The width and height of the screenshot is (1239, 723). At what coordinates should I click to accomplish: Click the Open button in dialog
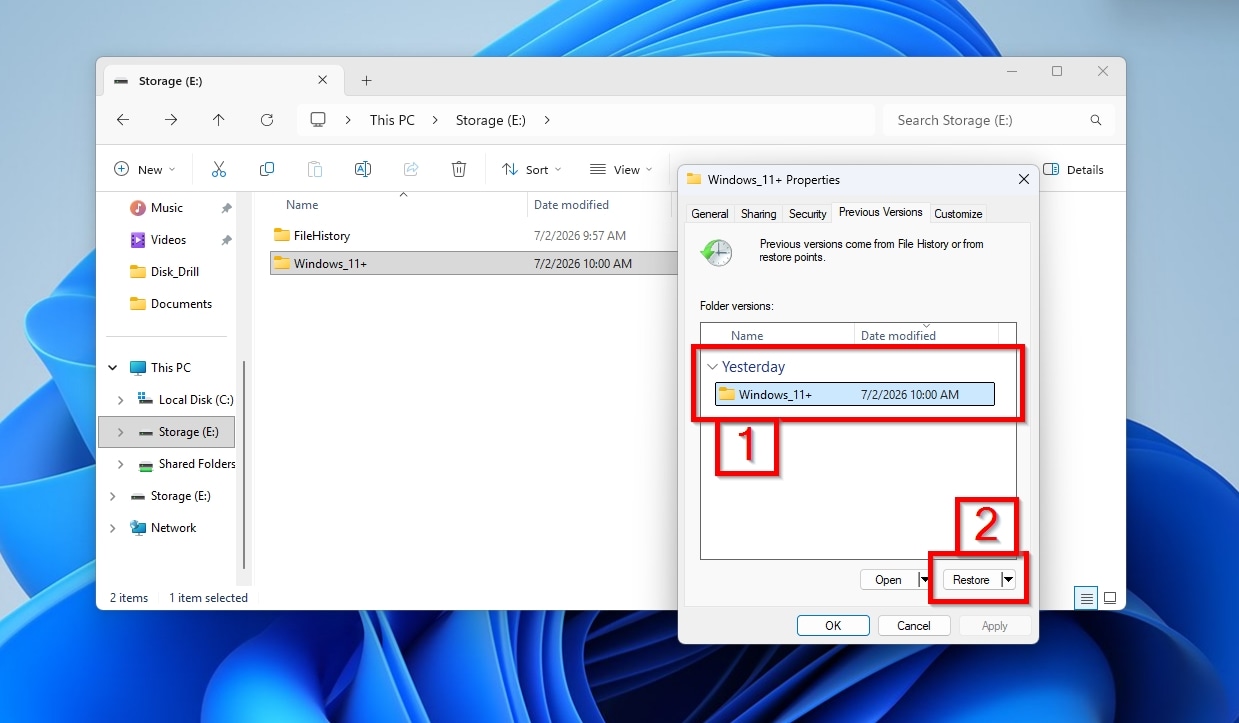pos(888,579)
